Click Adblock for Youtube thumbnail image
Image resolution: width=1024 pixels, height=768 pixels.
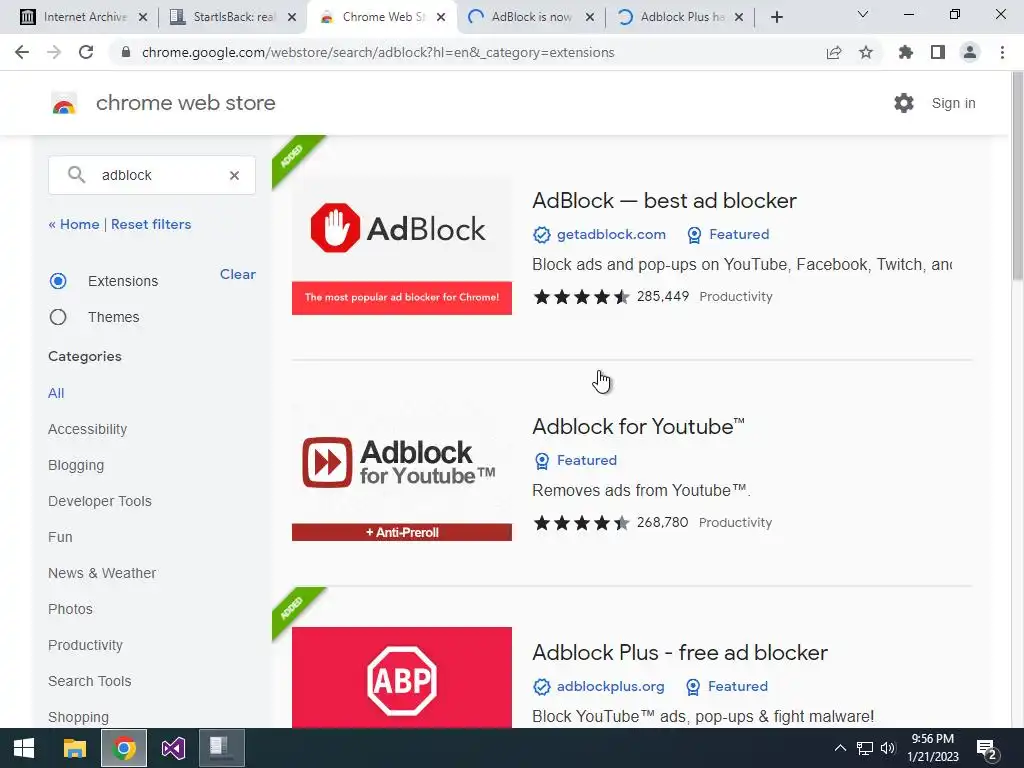click(402, 473)
